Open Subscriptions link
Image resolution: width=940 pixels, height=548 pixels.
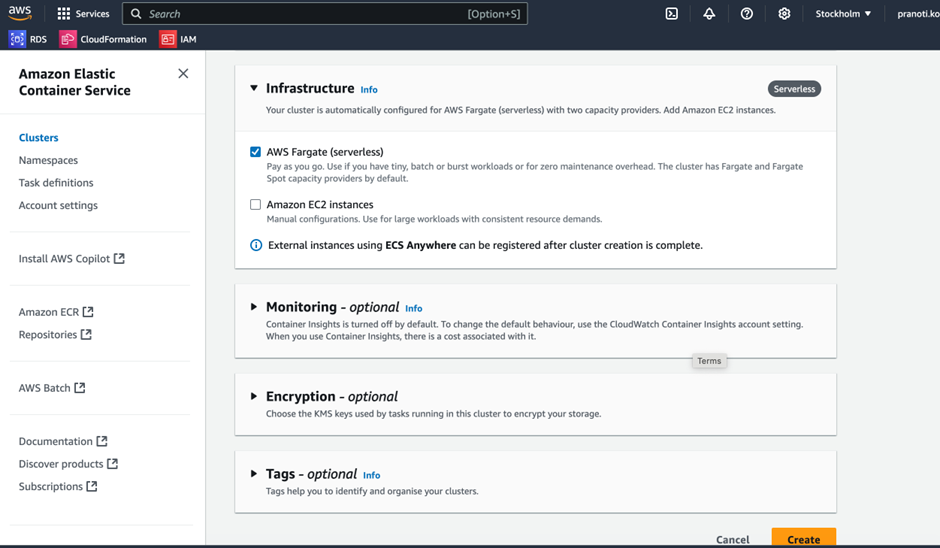(51, 486)
